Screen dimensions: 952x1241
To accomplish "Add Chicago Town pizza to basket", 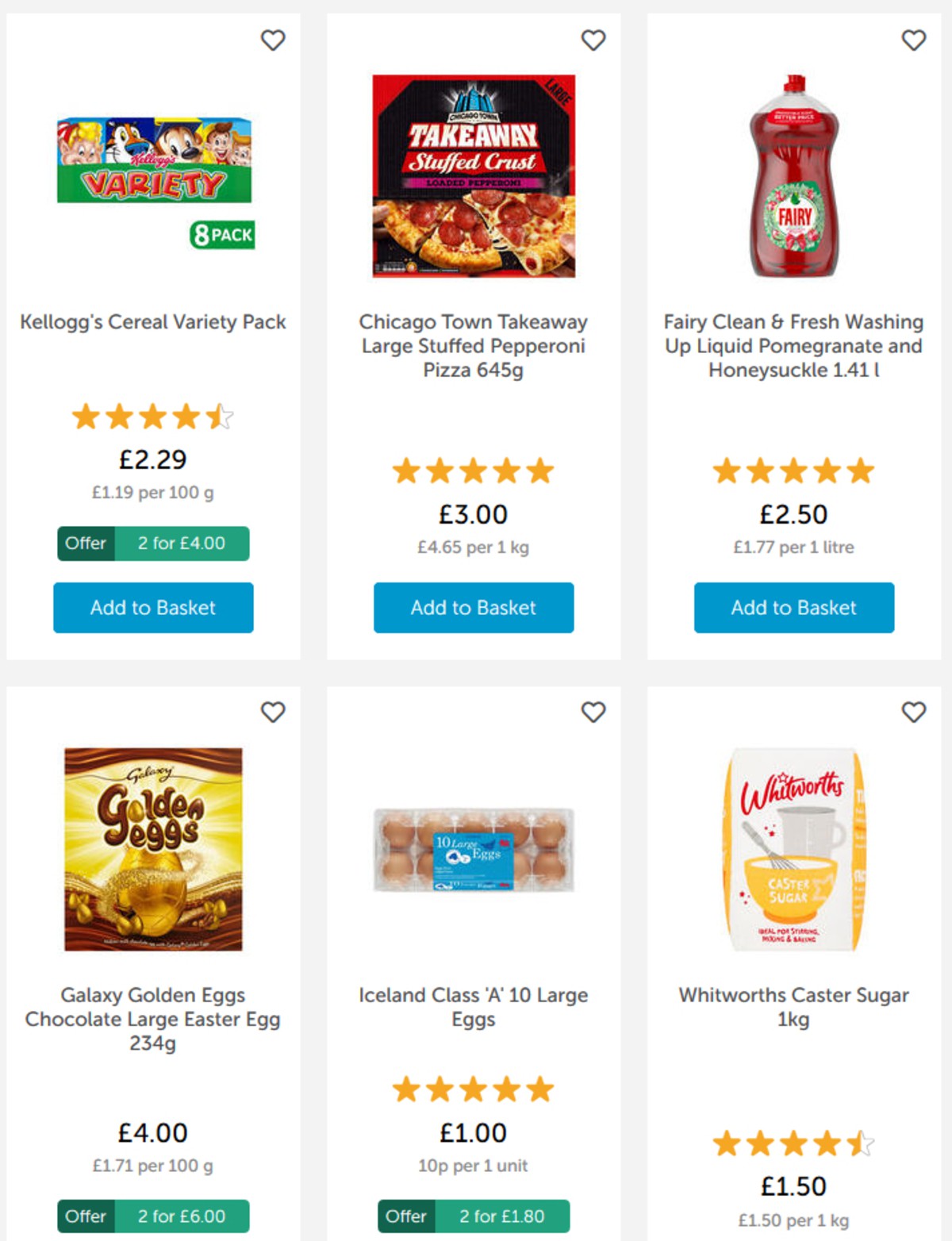I will point(474,608).
